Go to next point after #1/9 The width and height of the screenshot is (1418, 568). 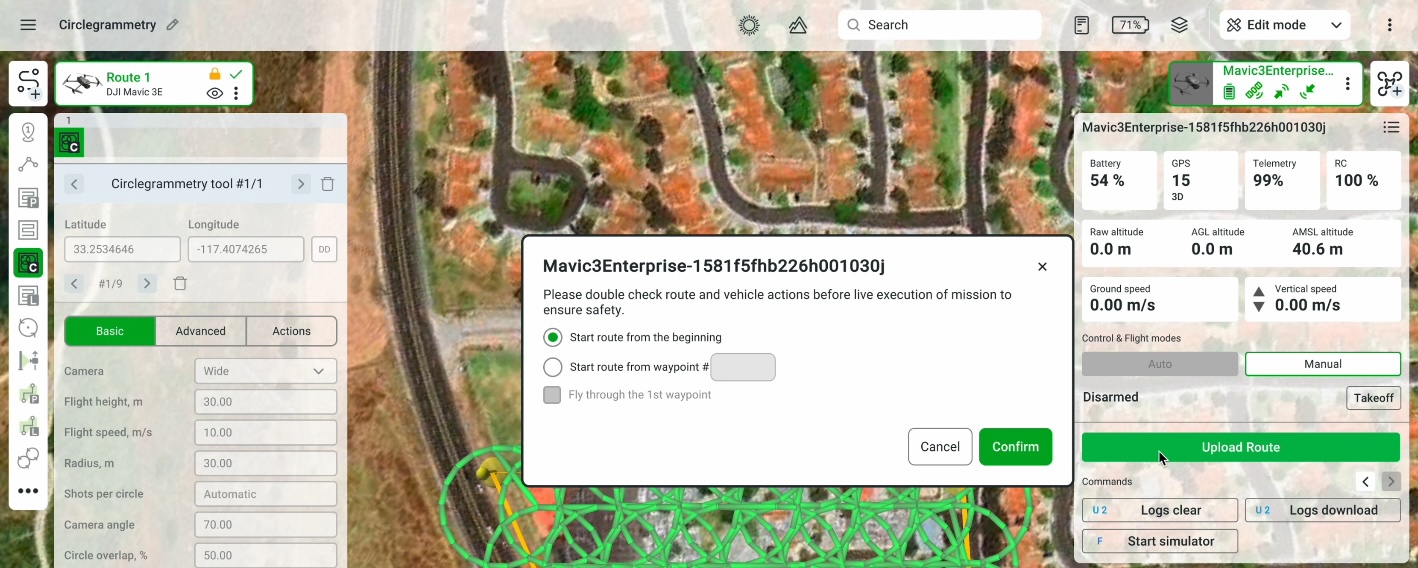coord(147,283)
